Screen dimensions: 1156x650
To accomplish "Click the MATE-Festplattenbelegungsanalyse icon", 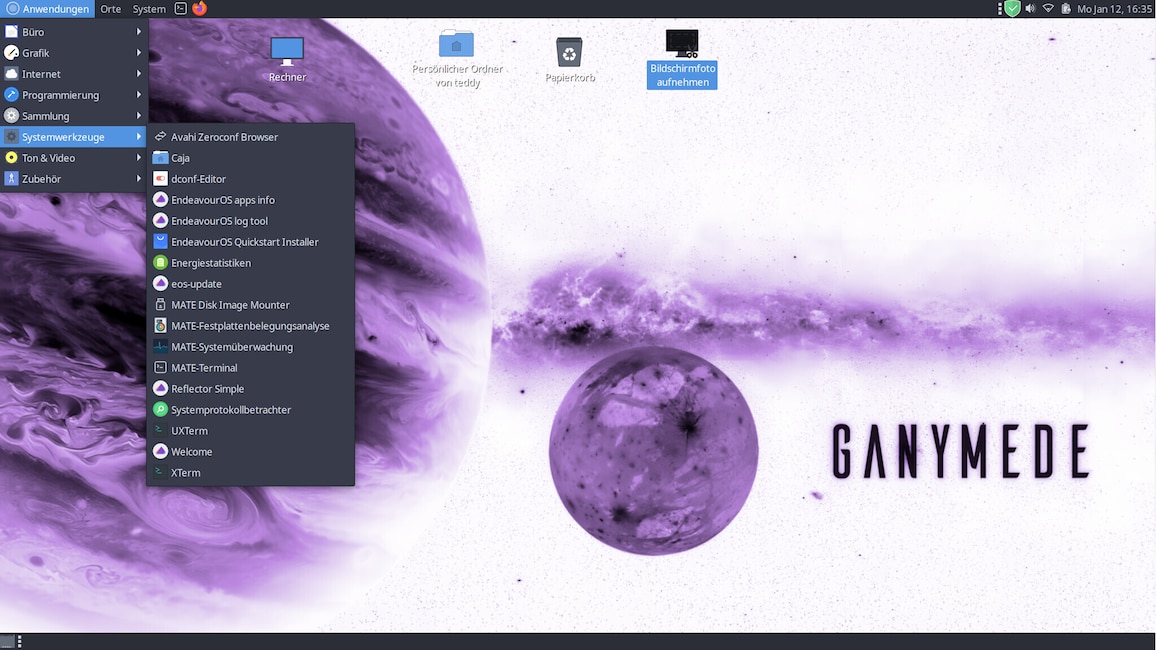I will 160,326.
